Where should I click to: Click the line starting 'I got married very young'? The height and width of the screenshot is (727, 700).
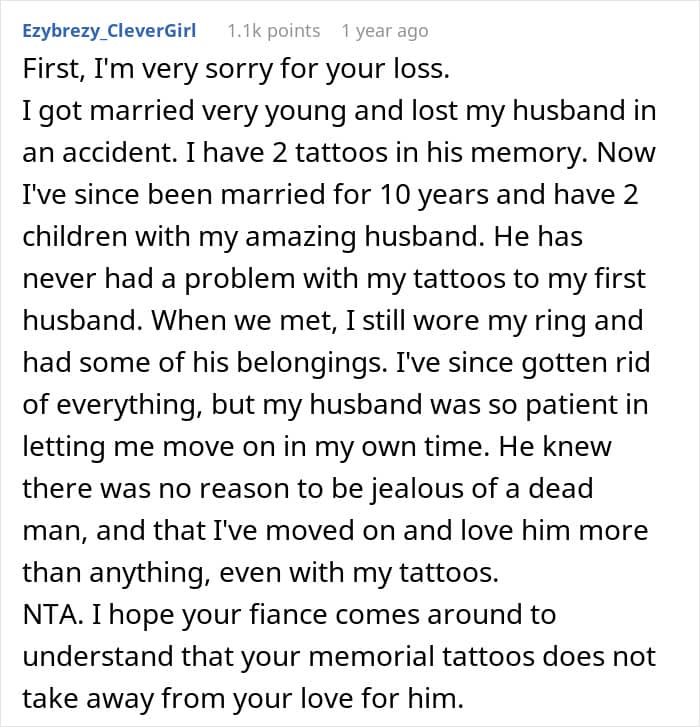[x=339, y=112]
